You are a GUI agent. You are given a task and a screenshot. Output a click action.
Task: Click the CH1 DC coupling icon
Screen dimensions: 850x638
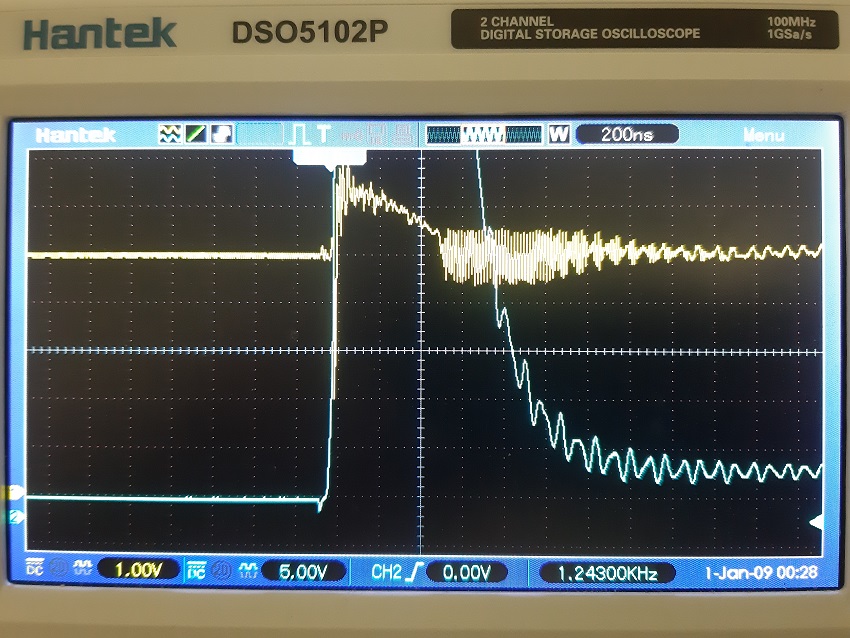coord(35,567)
